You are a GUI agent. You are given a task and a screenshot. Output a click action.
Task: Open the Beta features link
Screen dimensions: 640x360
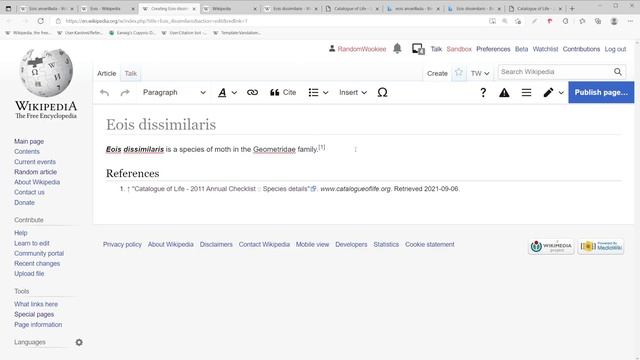click(x=521, y=49)
